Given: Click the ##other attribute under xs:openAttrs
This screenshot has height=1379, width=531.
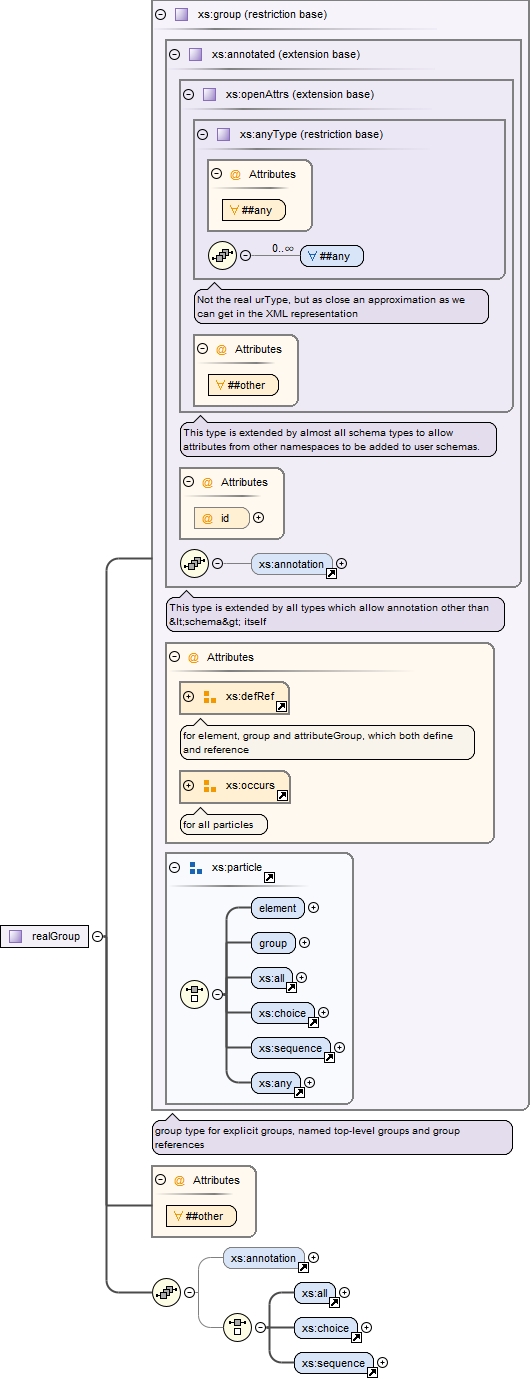Looking at the screenshot, I should click(x=244, y=385).
